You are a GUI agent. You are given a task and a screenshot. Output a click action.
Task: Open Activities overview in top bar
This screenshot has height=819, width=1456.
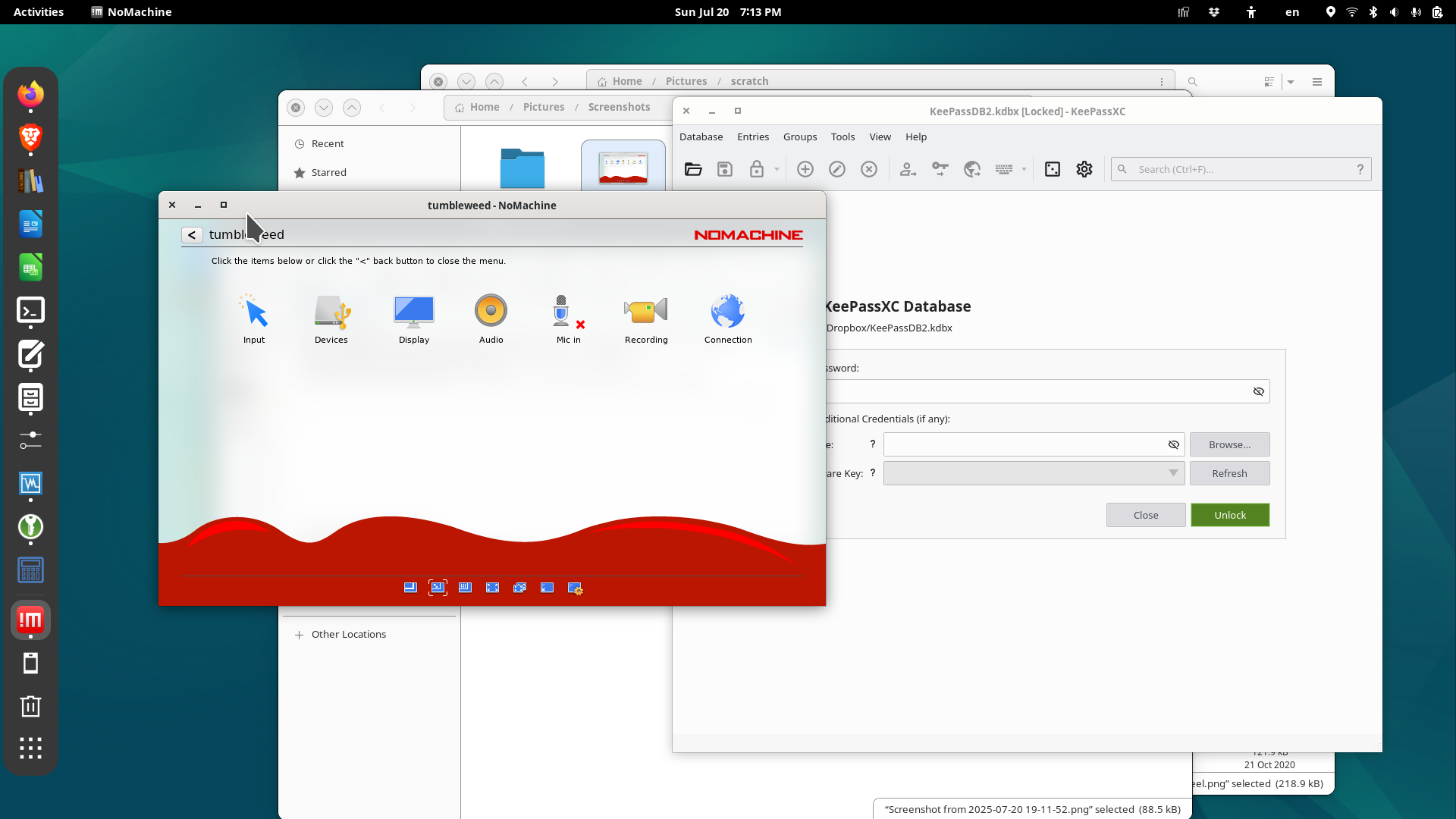point(39,12)
